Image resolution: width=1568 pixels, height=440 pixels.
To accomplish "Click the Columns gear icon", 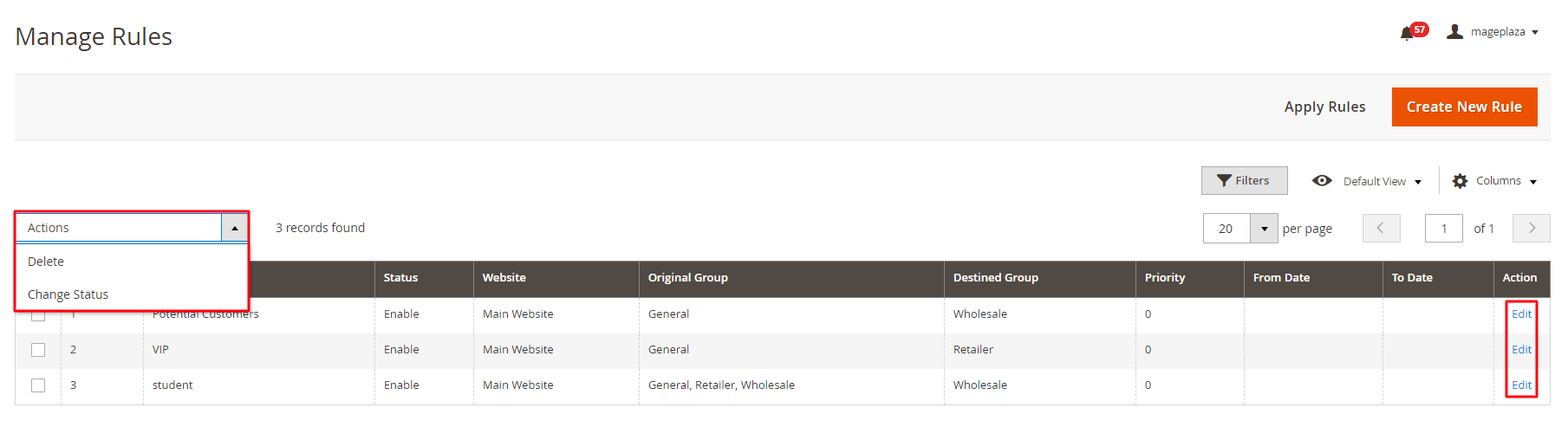I will click(1460, 181).
